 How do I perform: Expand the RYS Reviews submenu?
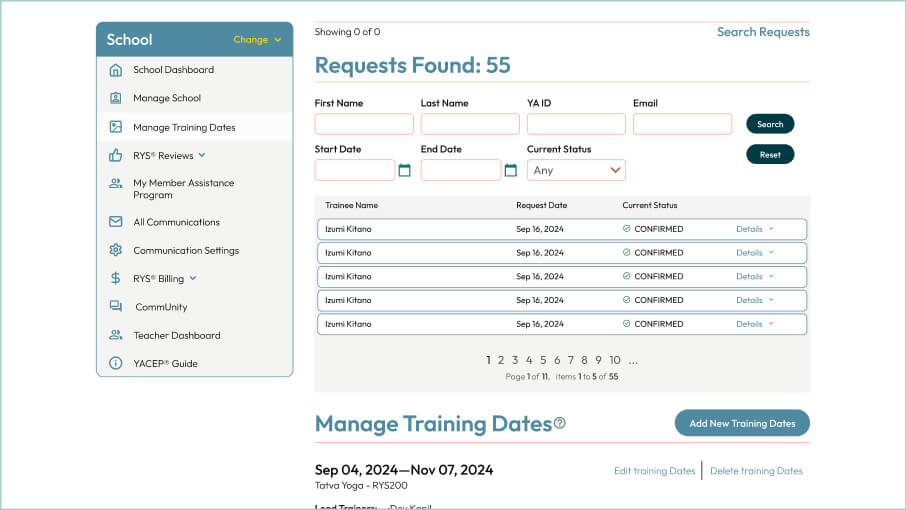pyautogui.click(x=201, y=155)
